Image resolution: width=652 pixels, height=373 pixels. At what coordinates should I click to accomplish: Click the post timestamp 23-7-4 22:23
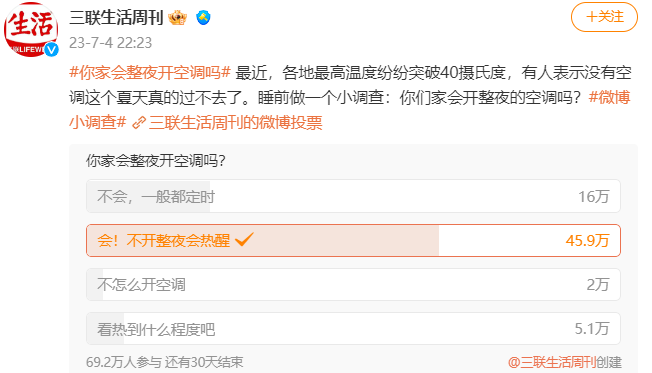111,42
